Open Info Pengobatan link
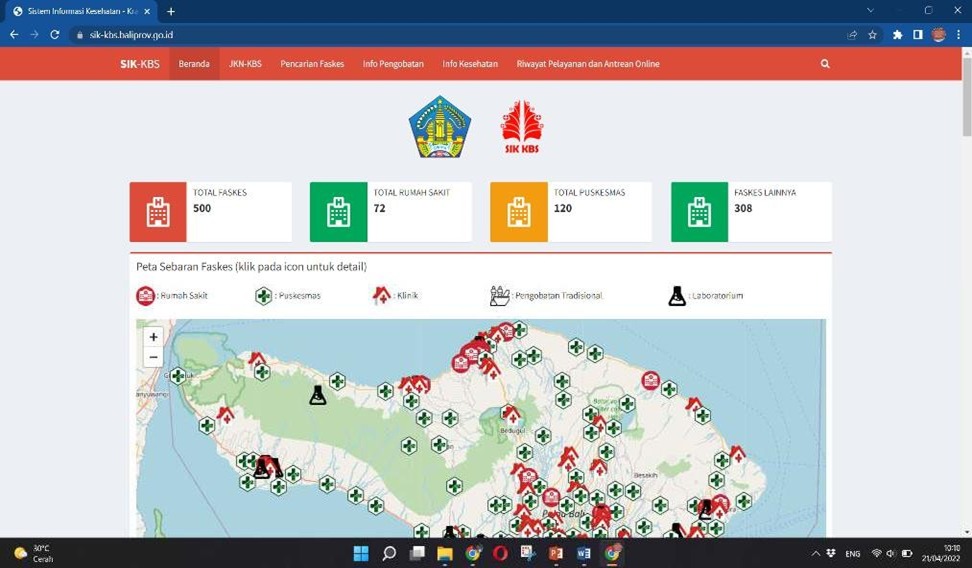This screenshot has height=568, width=972. (x=393, y=64)
